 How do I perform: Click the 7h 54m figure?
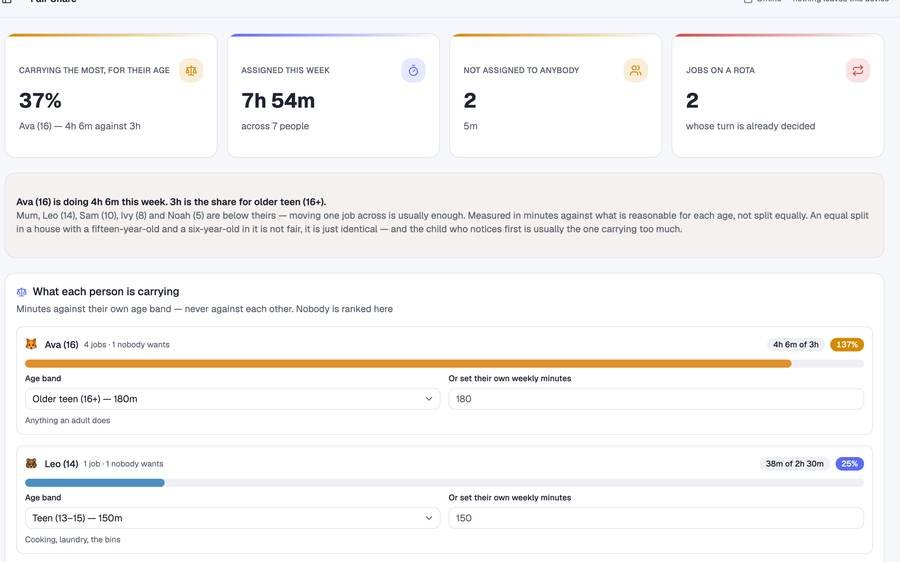point(278,100)
